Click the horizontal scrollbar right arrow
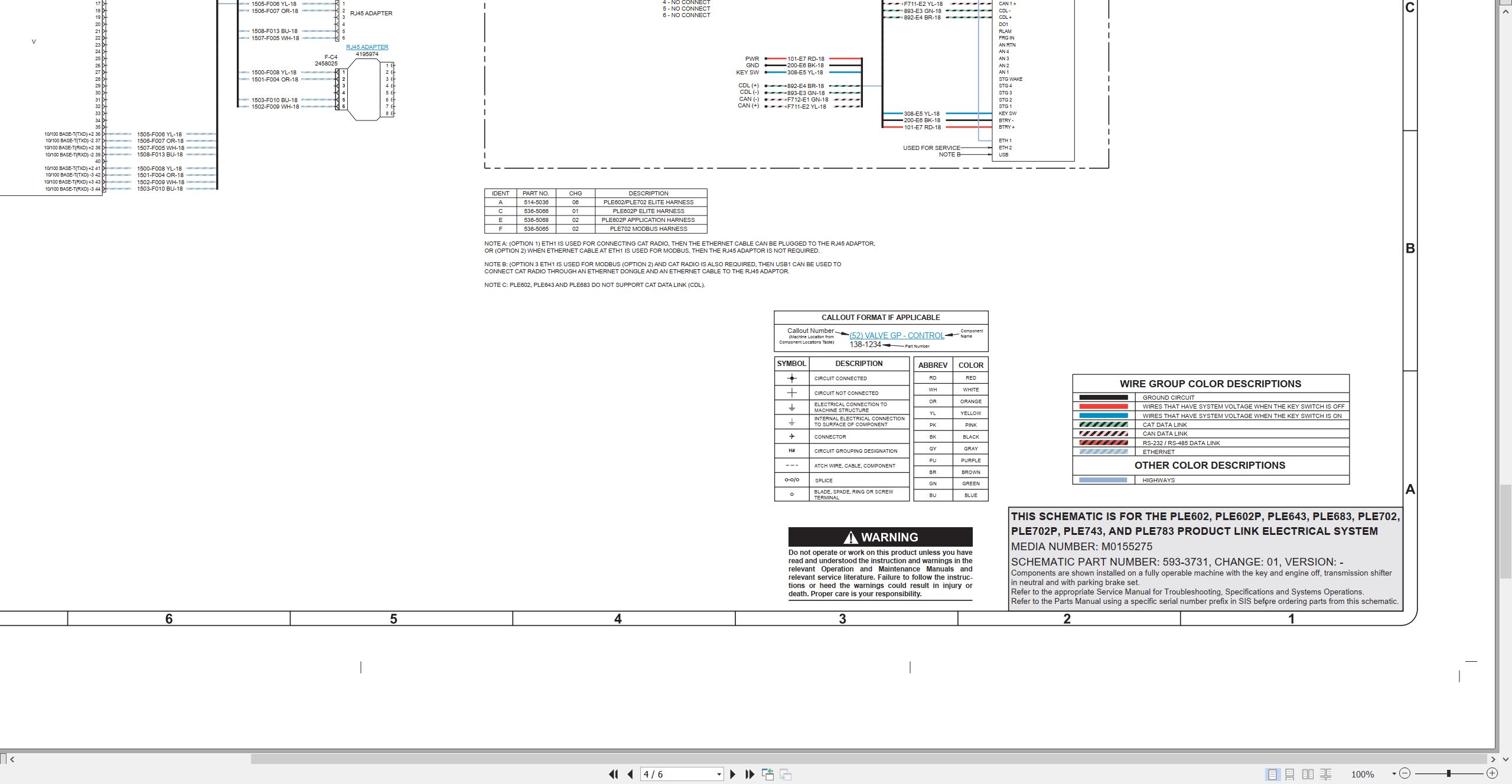 [x=1493, y=759]
